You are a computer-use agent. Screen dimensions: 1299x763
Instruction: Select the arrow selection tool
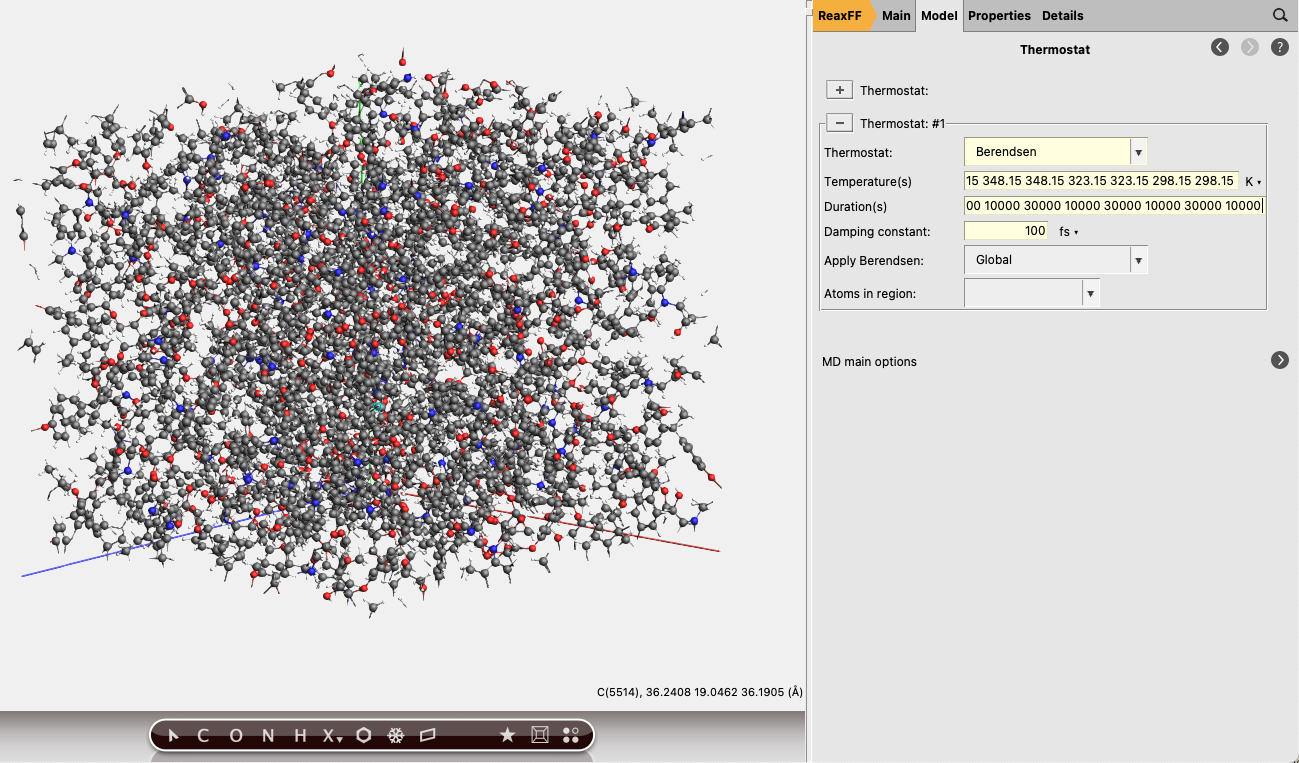point(172,735)
